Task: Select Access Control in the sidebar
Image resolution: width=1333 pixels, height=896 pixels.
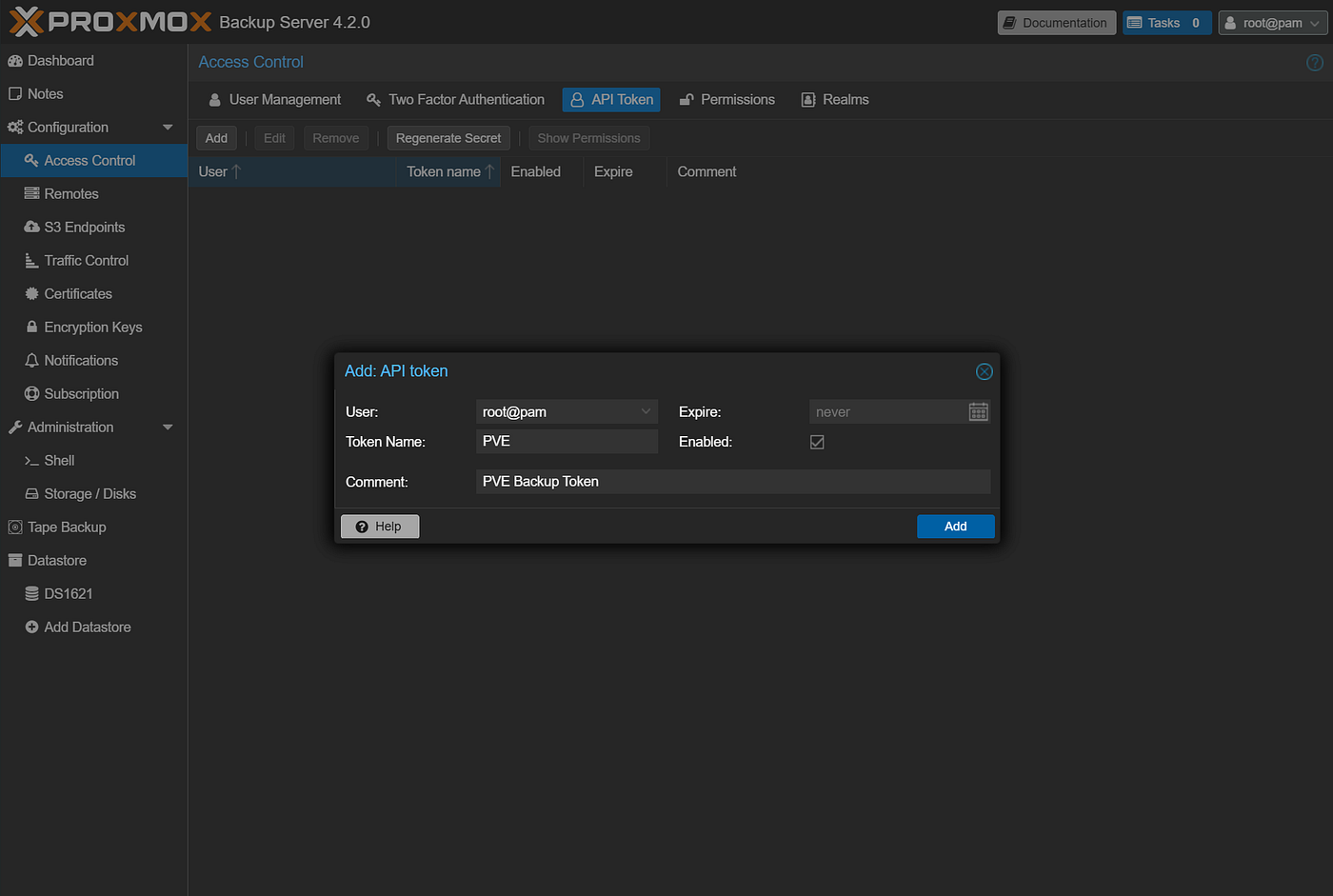Action: click(93, 161)
